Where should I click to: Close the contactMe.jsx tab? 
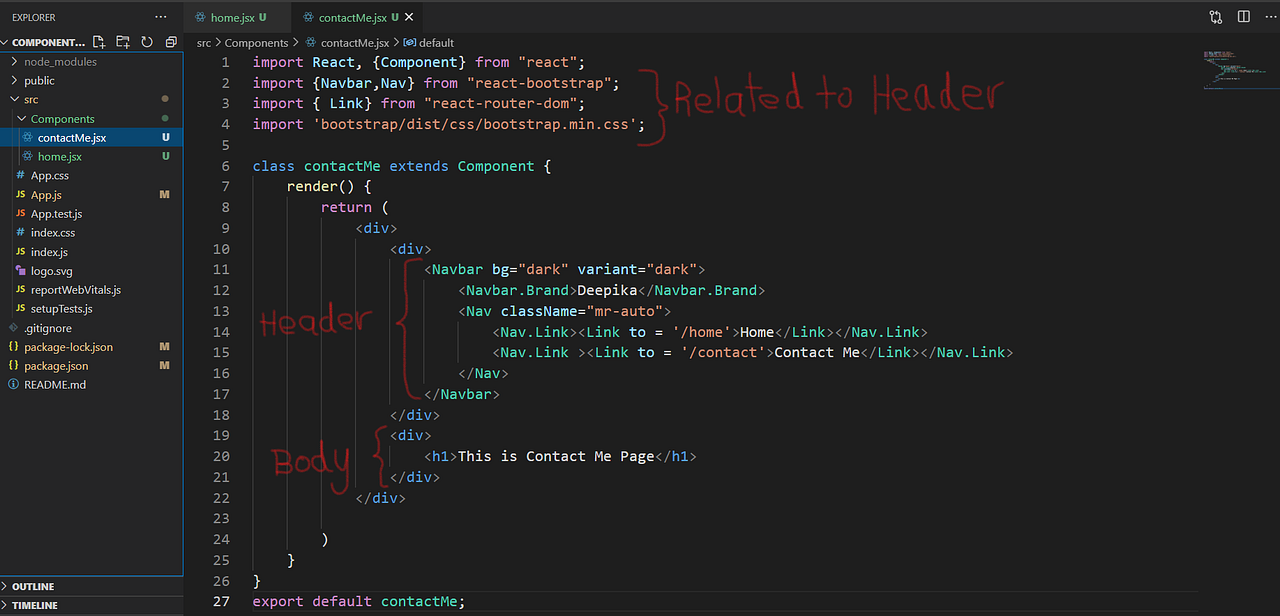[408, 16]
